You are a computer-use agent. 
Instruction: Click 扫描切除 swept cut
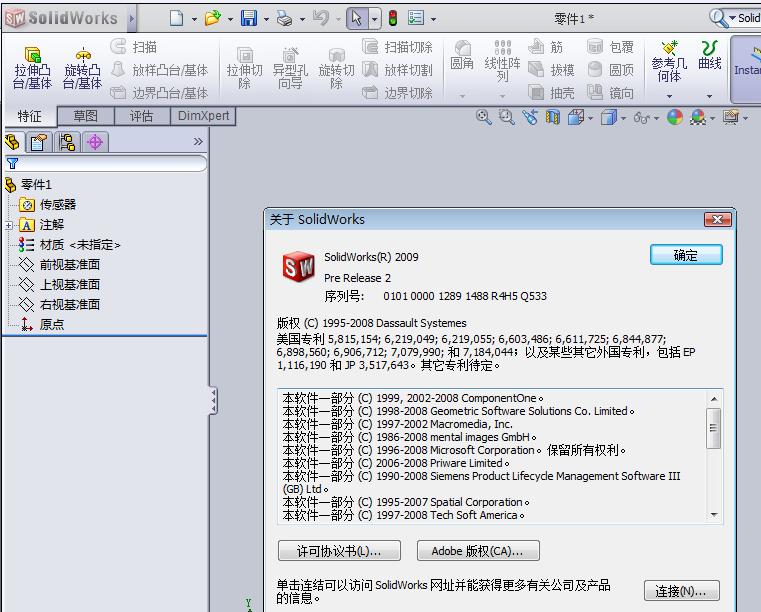pyautogui.click(x=397, y=47)
